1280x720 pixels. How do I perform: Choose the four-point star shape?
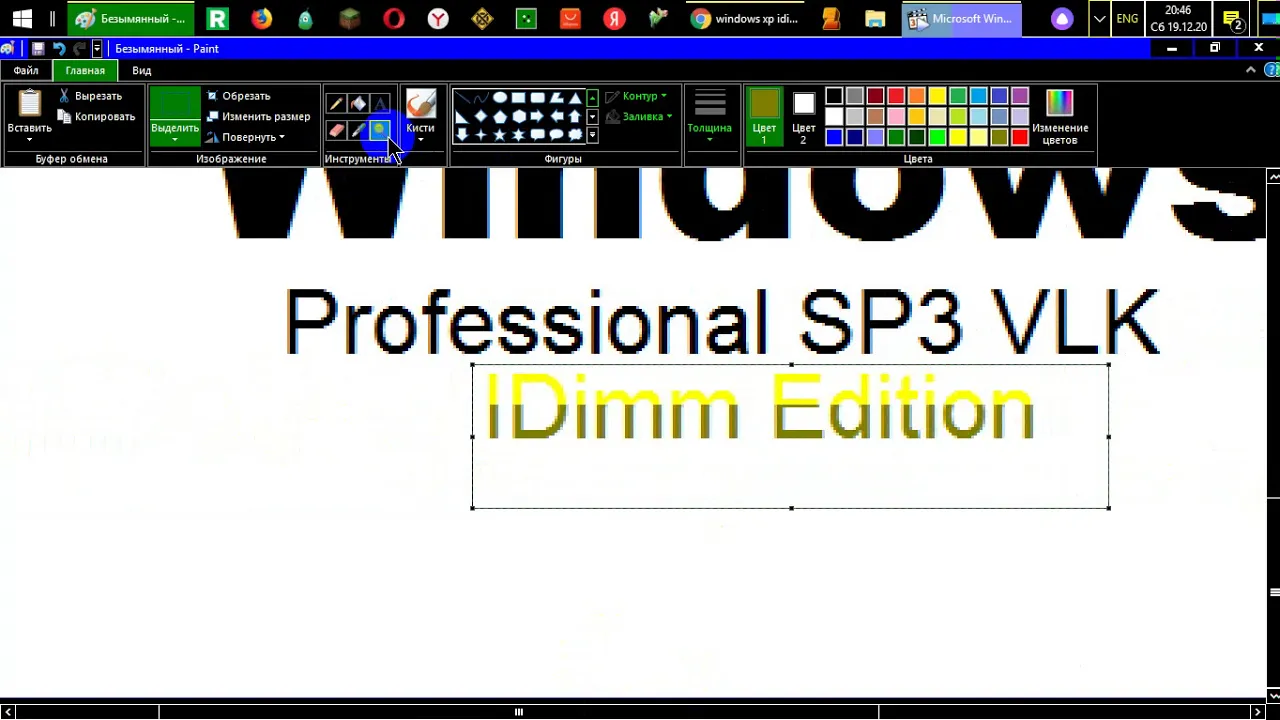pos(481,135)
